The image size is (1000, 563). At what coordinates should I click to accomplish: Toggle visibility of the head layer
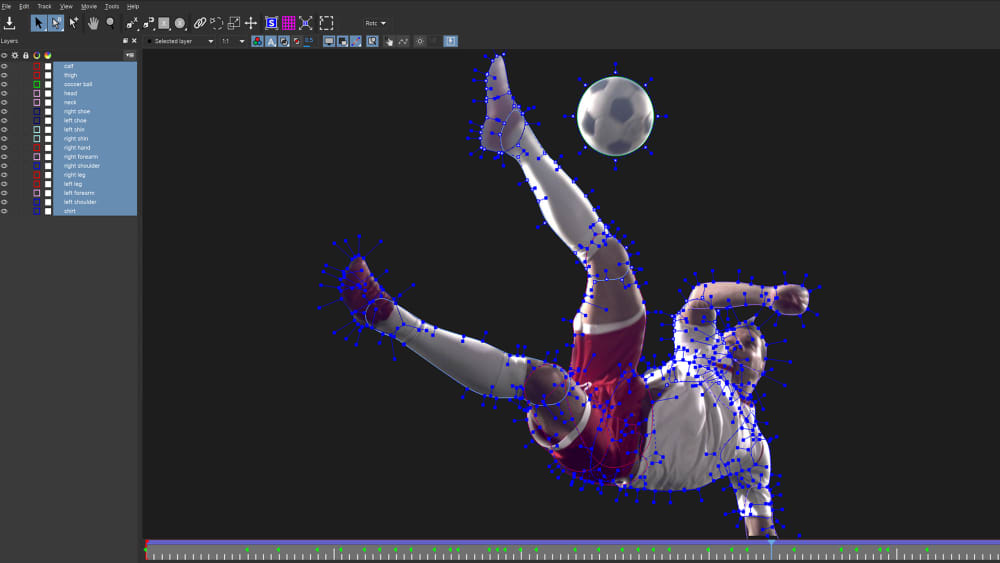[4, 93]
